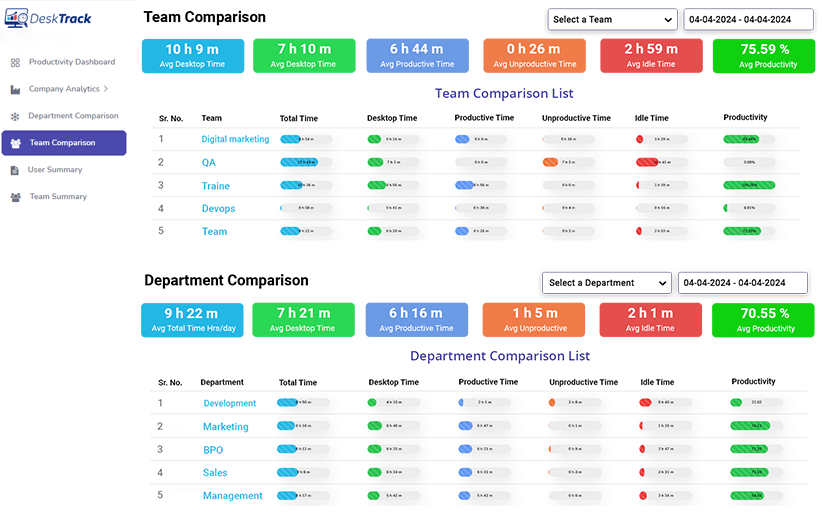Click the Team Comparison people icon
Image resolution: width=822 pixels, height=514 pixels.
tap(15, 143)
